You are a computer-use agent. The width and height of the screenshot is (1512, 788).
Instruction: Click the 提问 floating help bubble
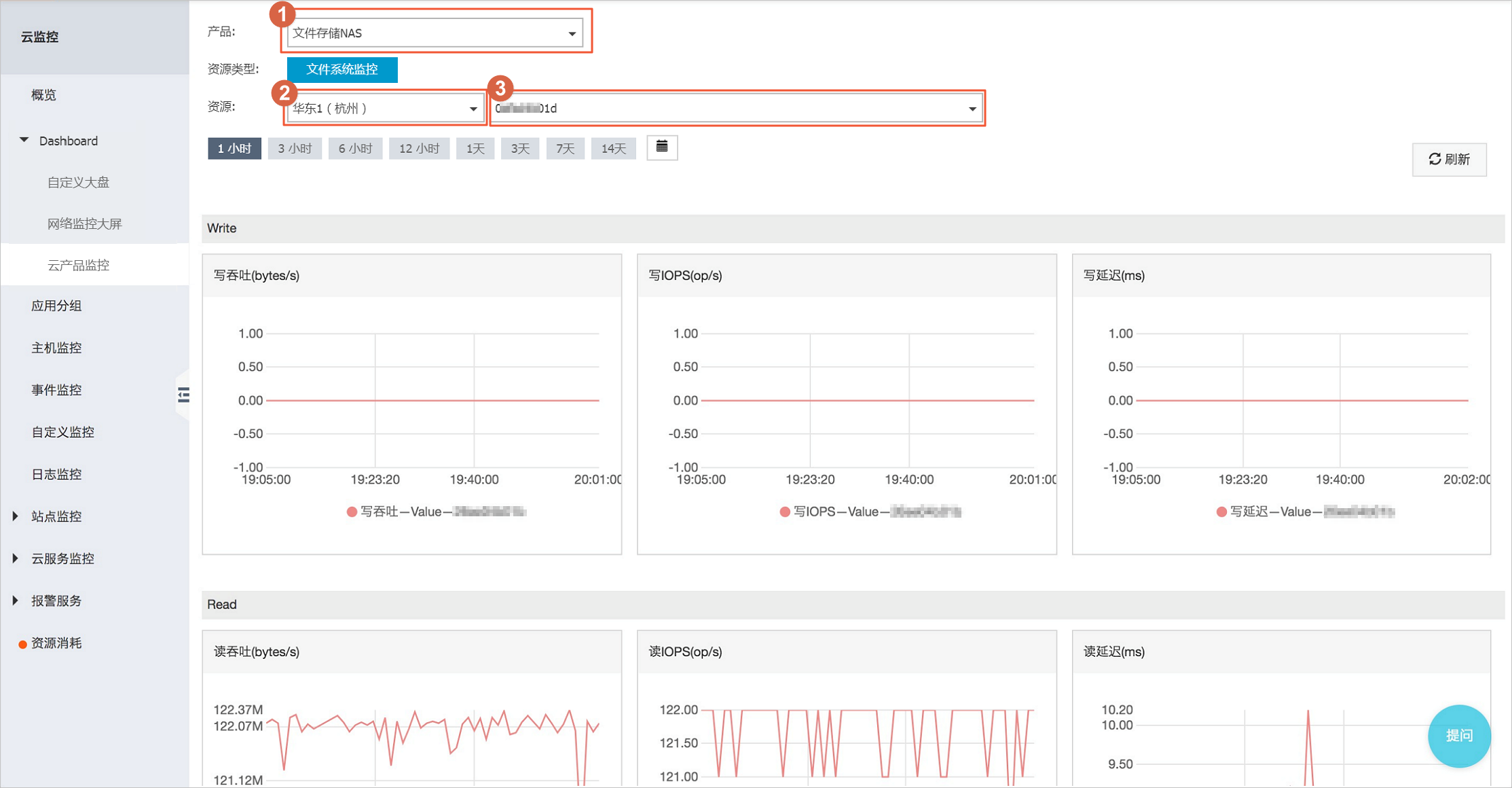click(x=1458, y=736)
